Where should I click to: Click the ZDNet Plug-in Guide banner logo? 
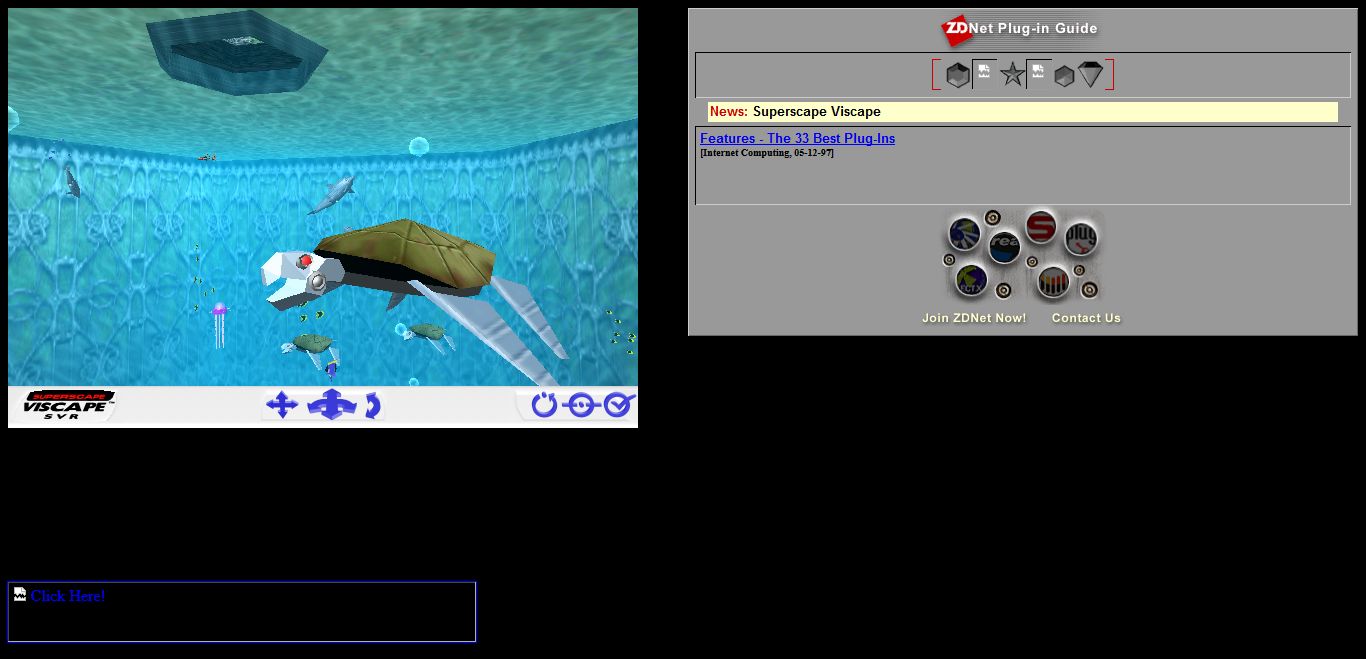[1020, 29]
